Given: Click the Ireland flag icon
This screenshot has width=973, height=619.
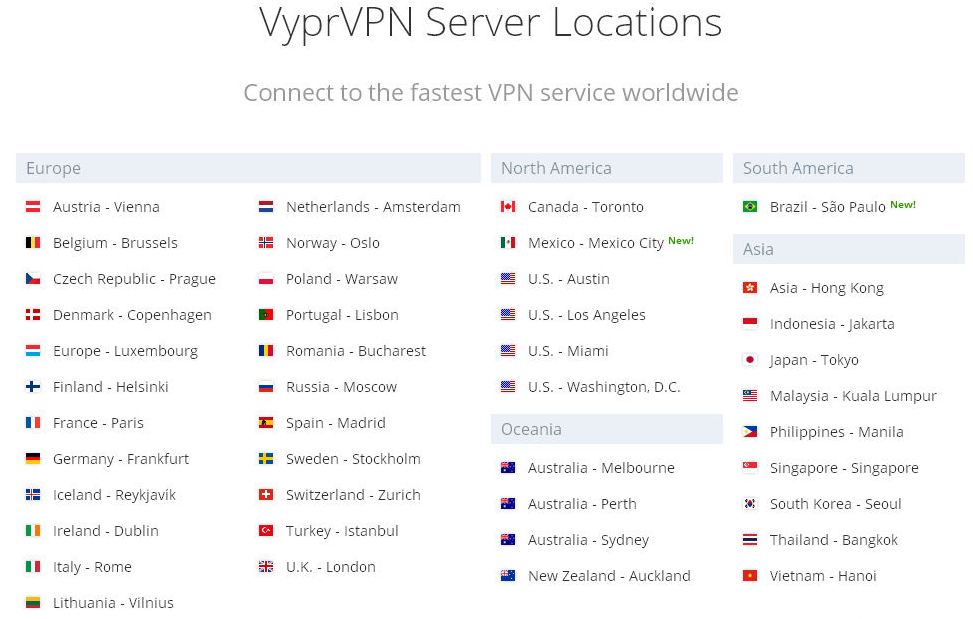Looking at the screenshot, I should point(33,530).
